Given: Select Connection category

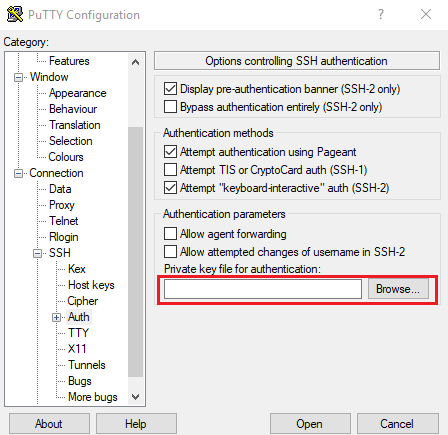Looking at the screenshot, I should (56, 173).
